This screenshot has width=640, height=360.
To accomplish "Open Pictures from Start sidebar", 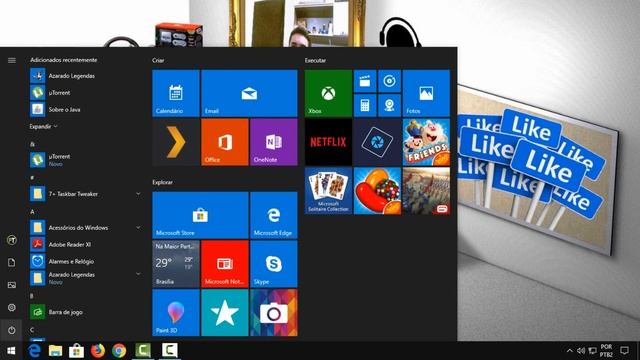I will pyautogui.click(x=11, y=285).
